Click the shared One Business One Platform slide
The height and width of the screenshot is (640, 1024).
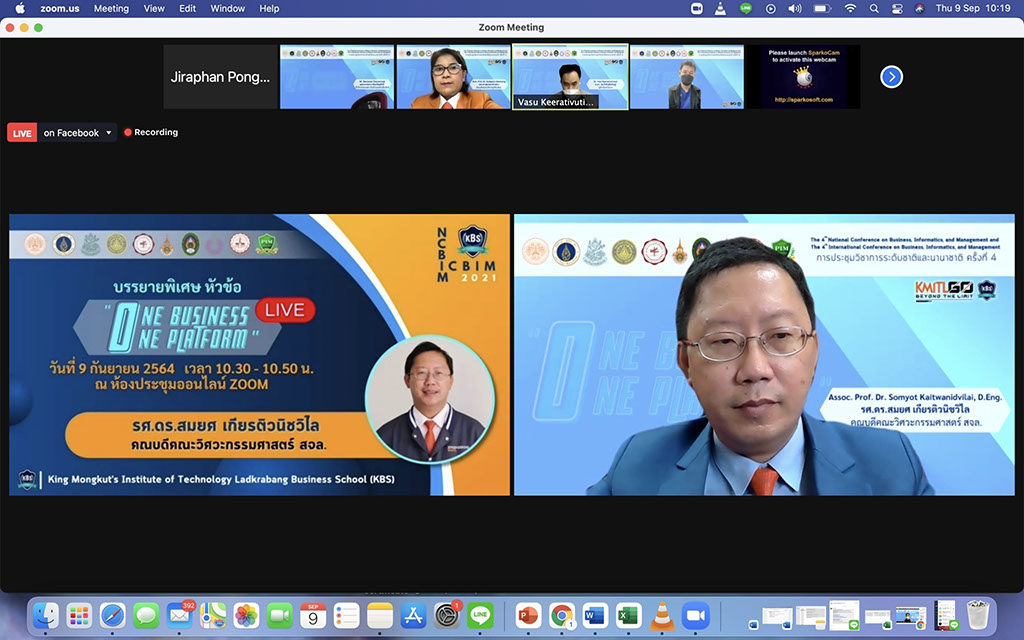259,355
